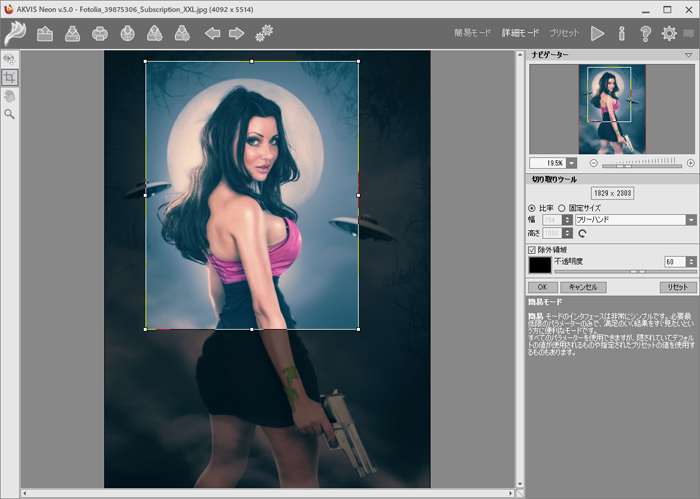Viewport: 700px width, 499px height.
Task: Open the black excluded-area color swatch
Action: coord(540,265)
